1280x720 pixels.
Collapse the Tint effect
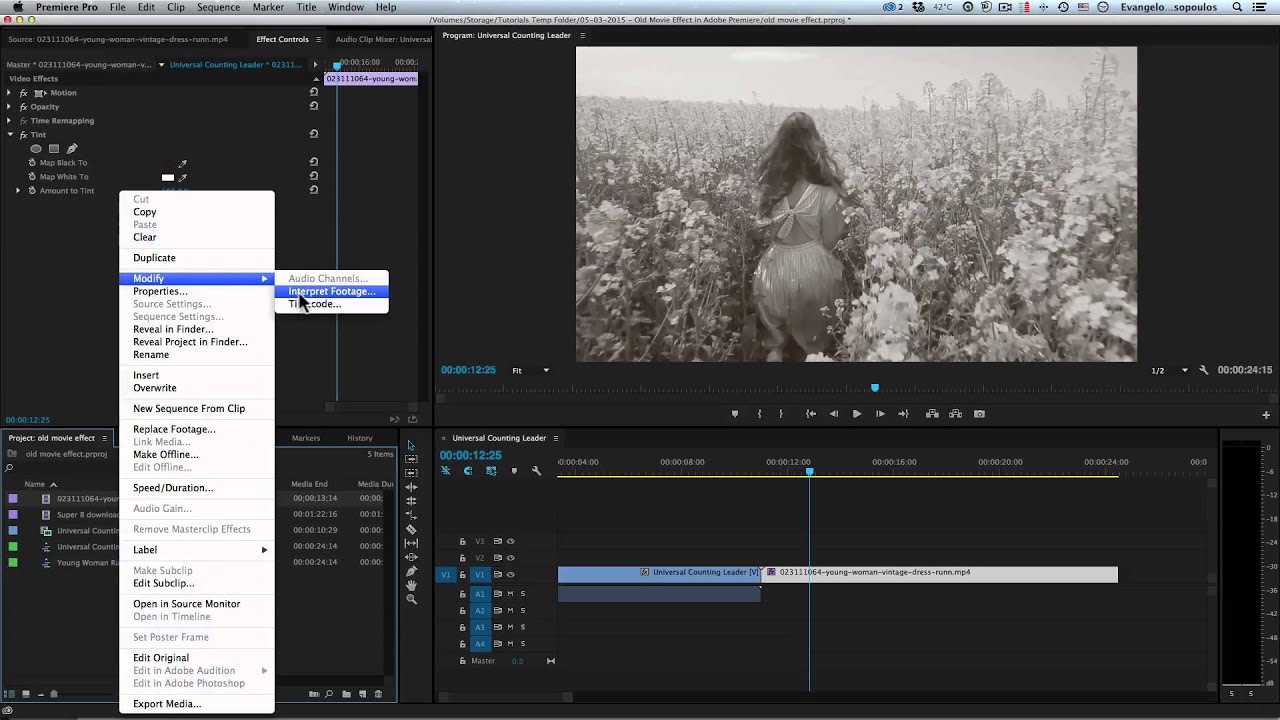click(x=9, y=135)
